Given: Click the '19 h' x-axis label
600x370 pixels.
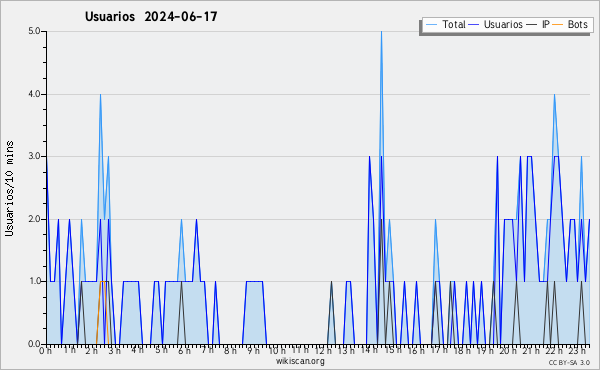Looking at the screenshot, I should [485, 350].
